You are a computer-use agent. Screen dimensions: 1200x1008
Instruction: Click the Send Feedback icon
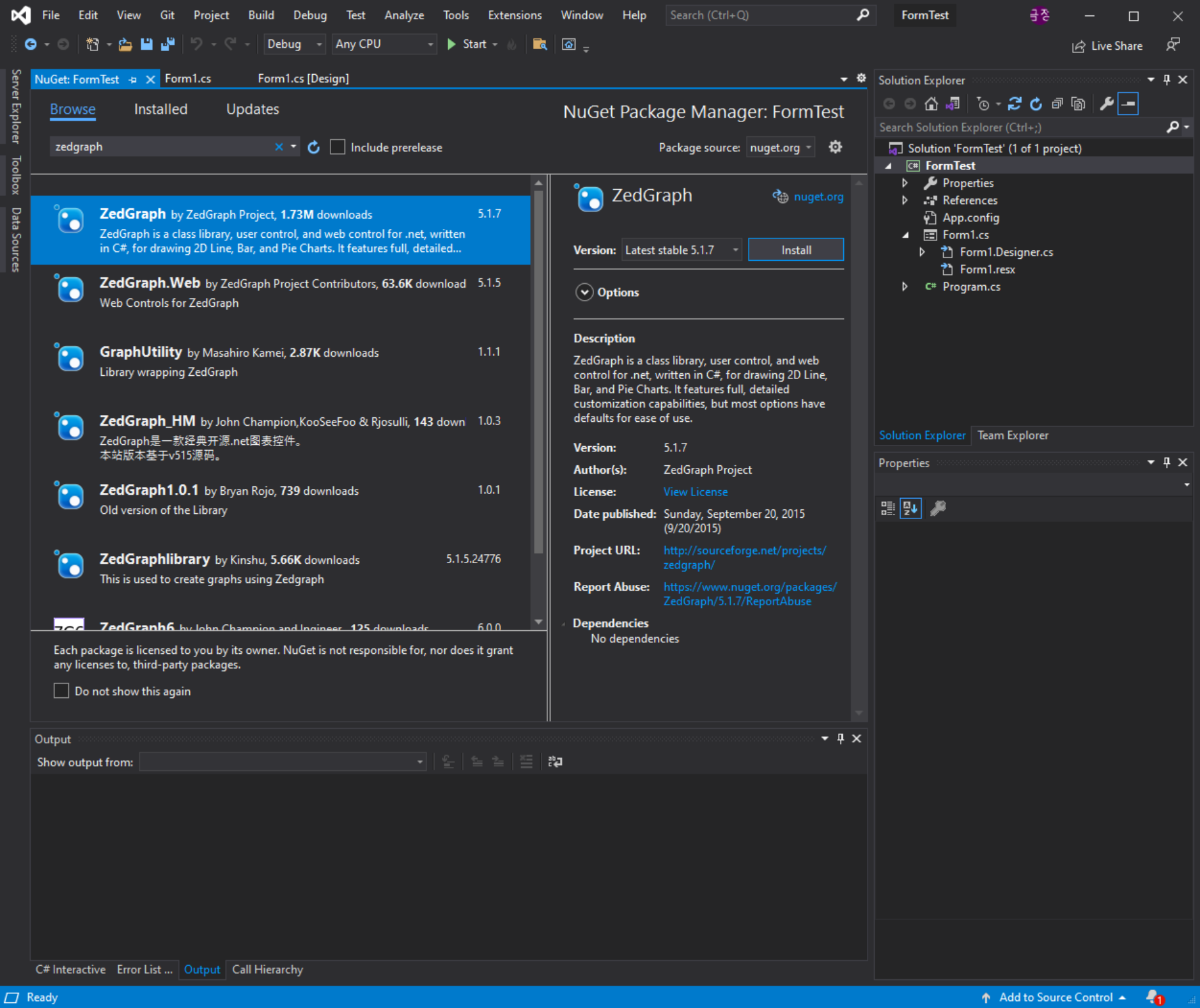point(1173,45)
